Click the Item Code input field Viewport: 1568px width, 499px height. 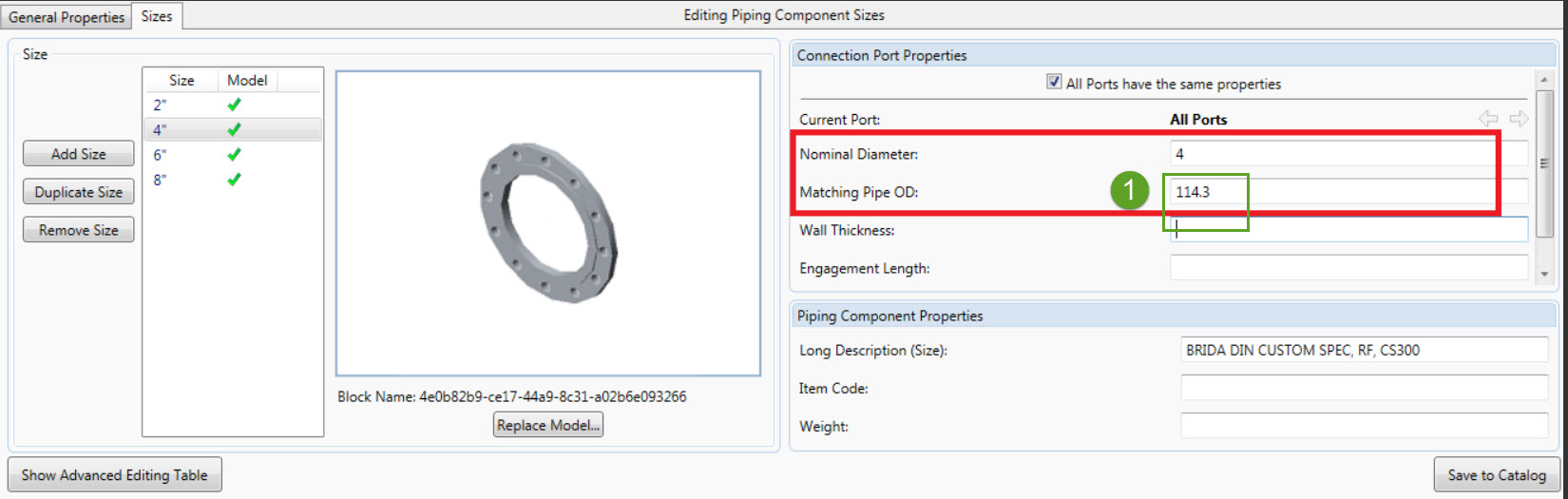(1364, 388)
